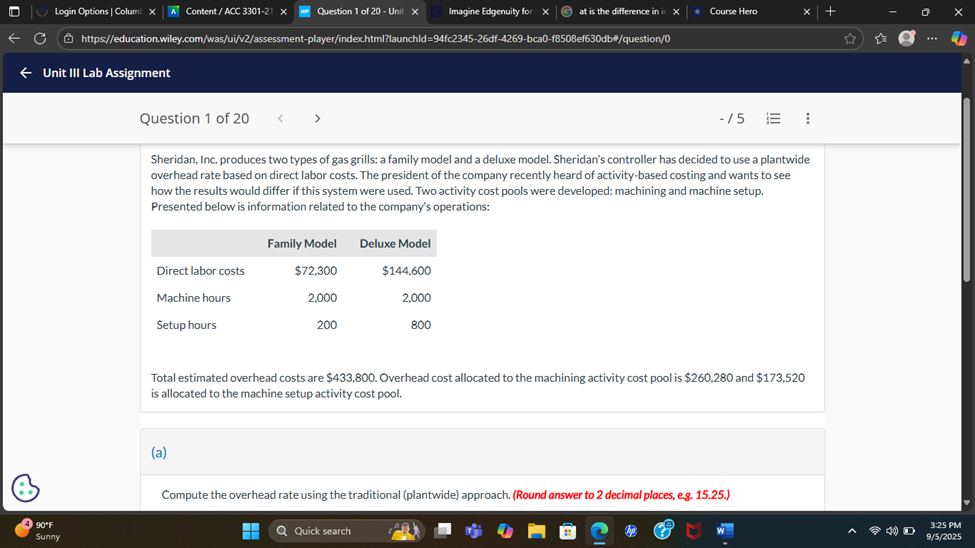Show hidden system tray icons
The image size is (975, 548).
tap(852, 531)
